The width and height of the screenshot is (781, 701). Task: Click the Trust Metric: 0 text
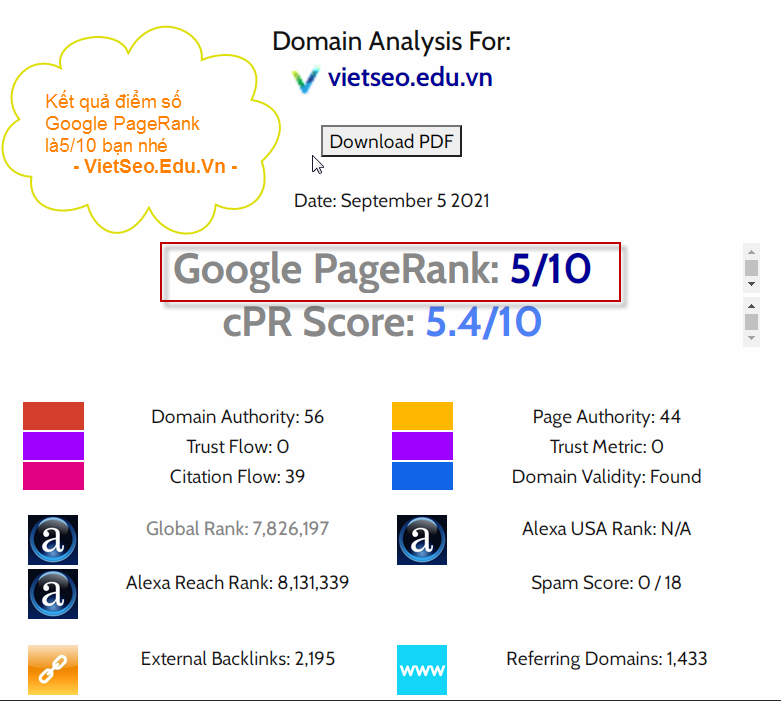click(x=607, y=446)
